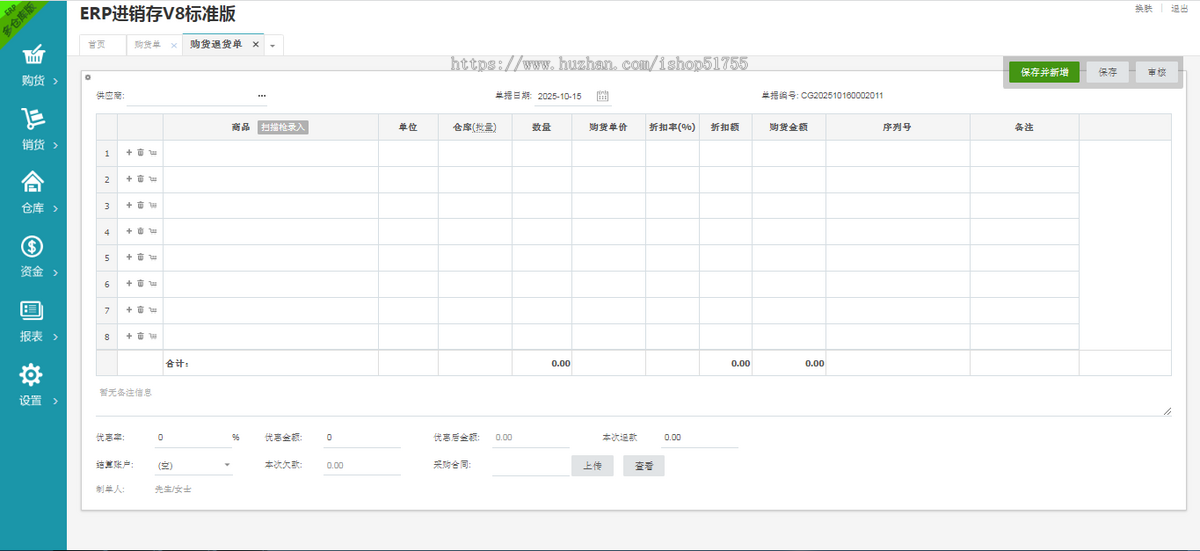Viewport: 1200px width, 551px height.
Task: Click the 审核 button
Action: (1157, 72)
